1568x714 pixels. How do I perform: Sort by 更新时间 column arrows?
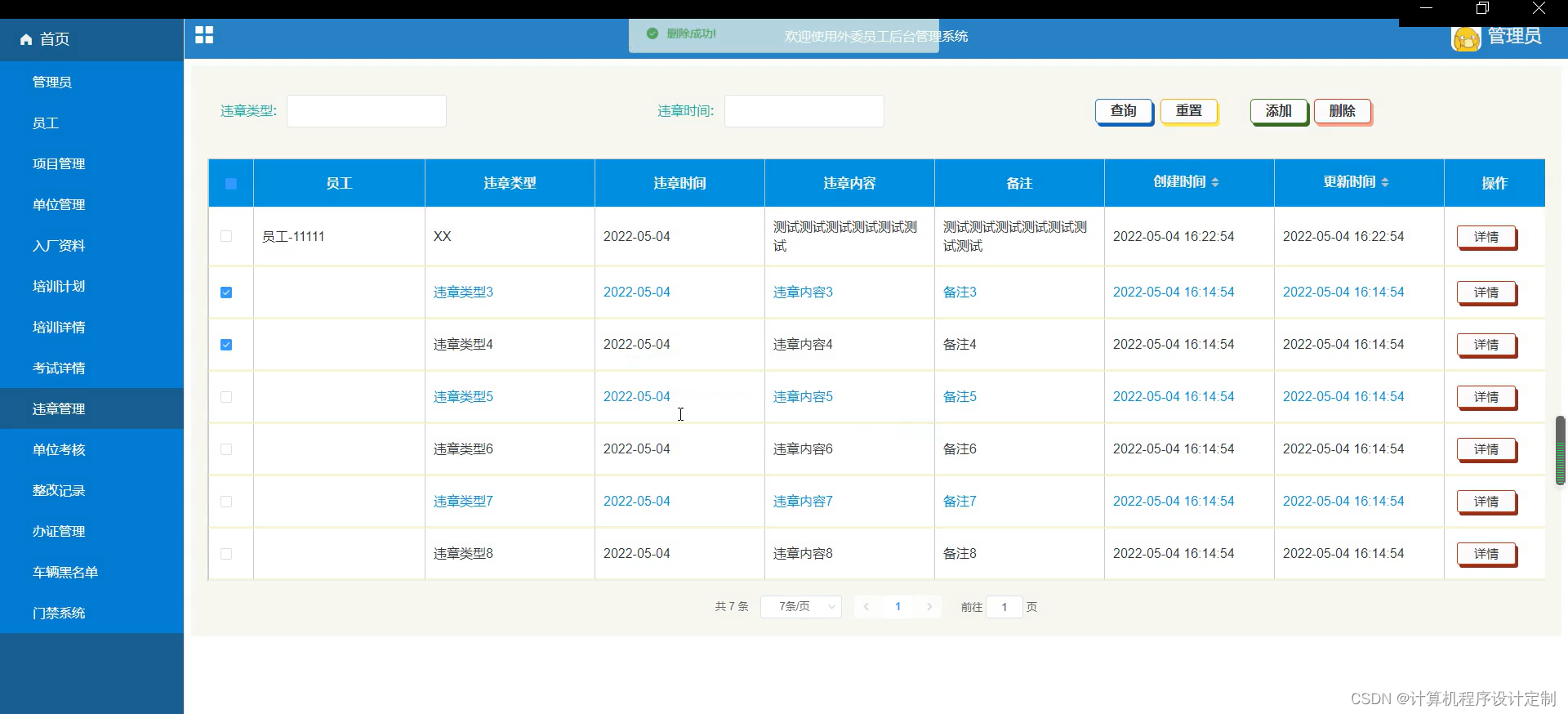[x=1385, y=182]
